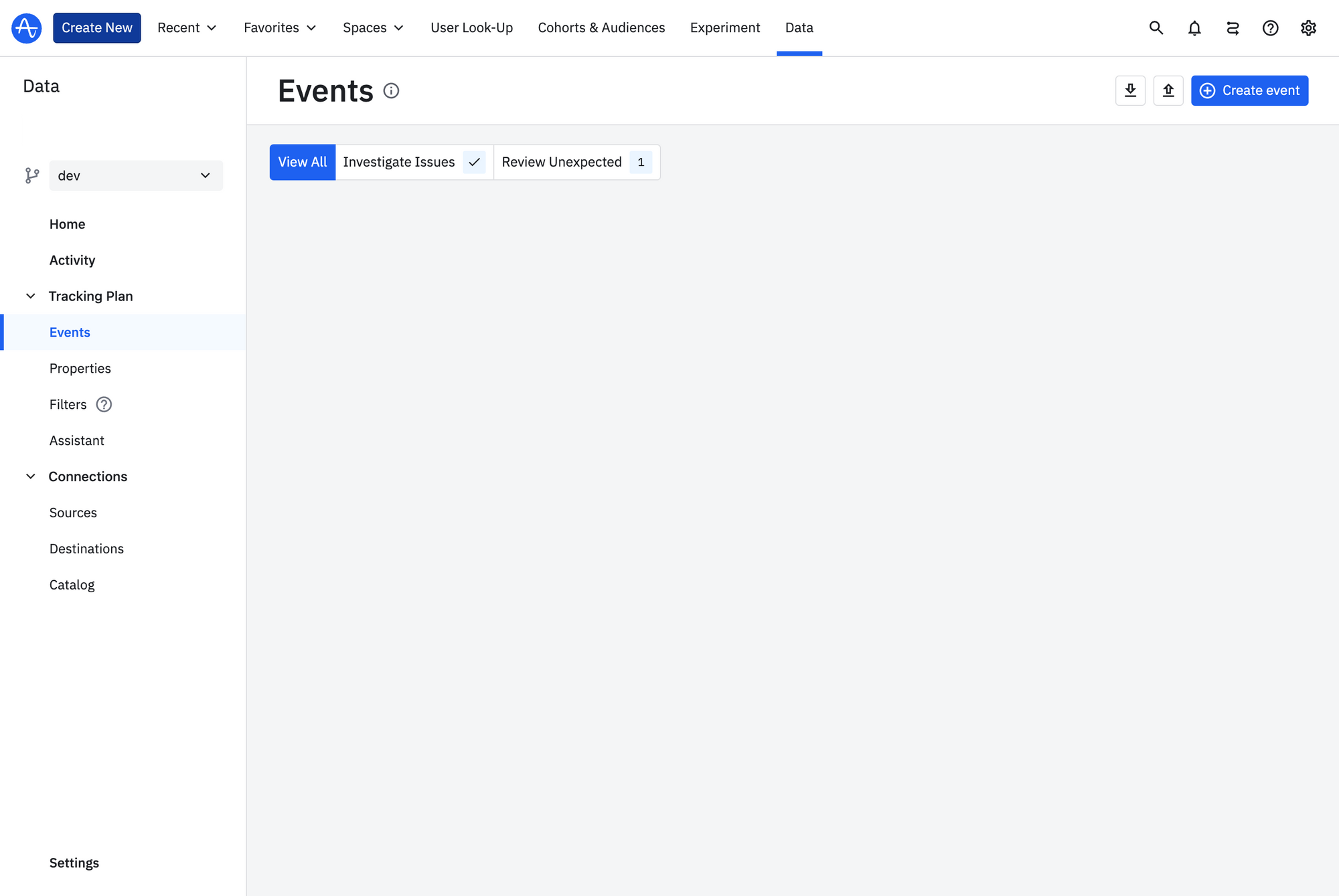Open help question mark icon
This screenshot has width=1339, height=896.
[1270, 28]
